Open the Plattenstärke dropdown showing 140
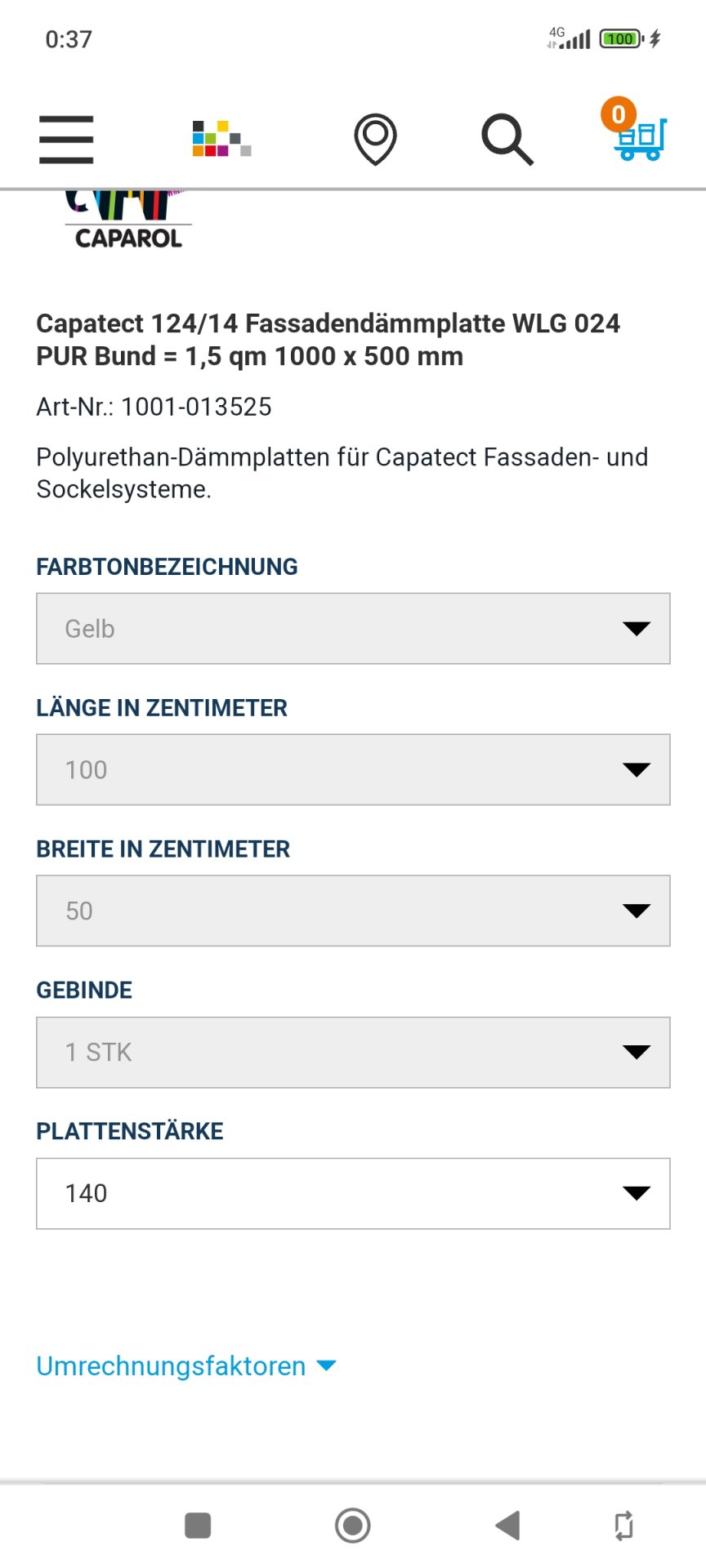The image size is (706, 1568). (x=353, y=1194)
